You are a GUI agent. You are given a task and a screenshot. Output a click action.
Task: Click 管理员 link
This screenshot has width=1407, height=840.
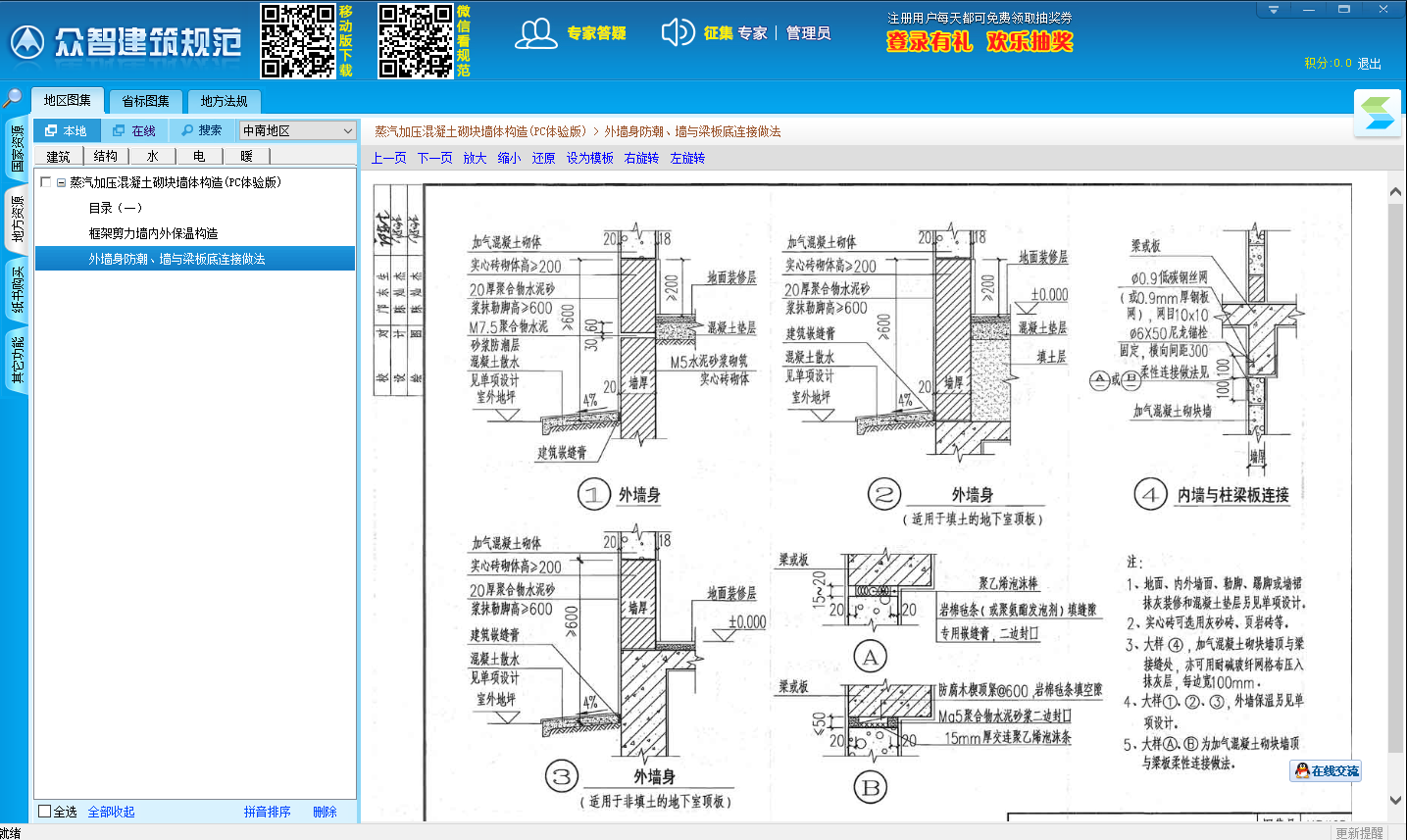(808, 33)
